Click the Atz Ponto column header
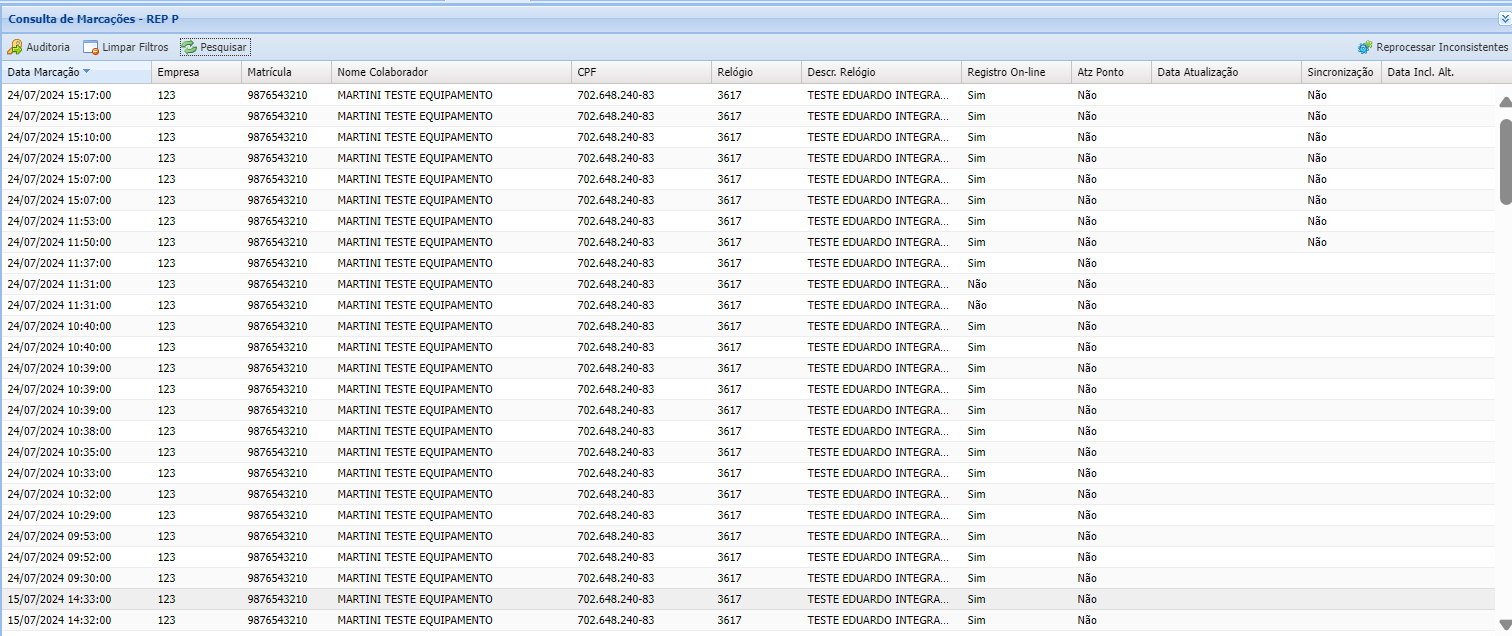Viewport: 1512px width, 636px height. click(1111, 72)
